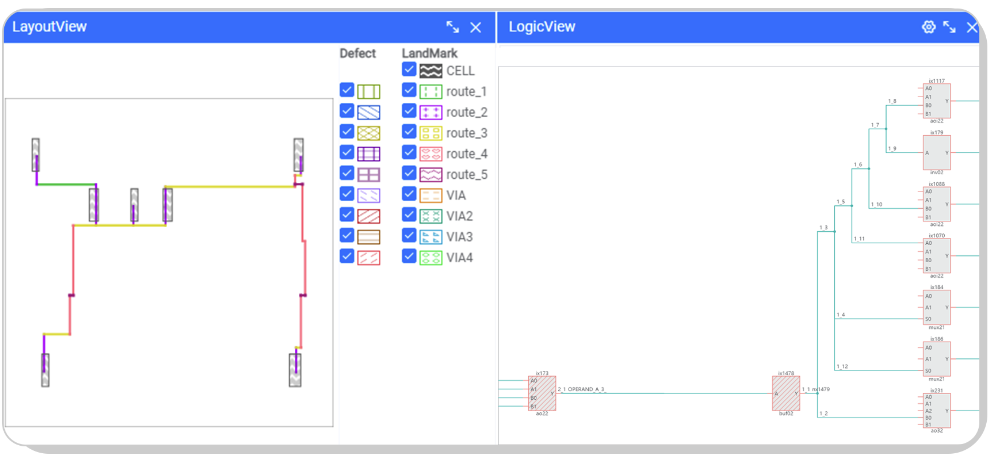Screen dimensions: 991x460
Task: Select the hatched ix1478 buffer cell
Action: point(786,392)
